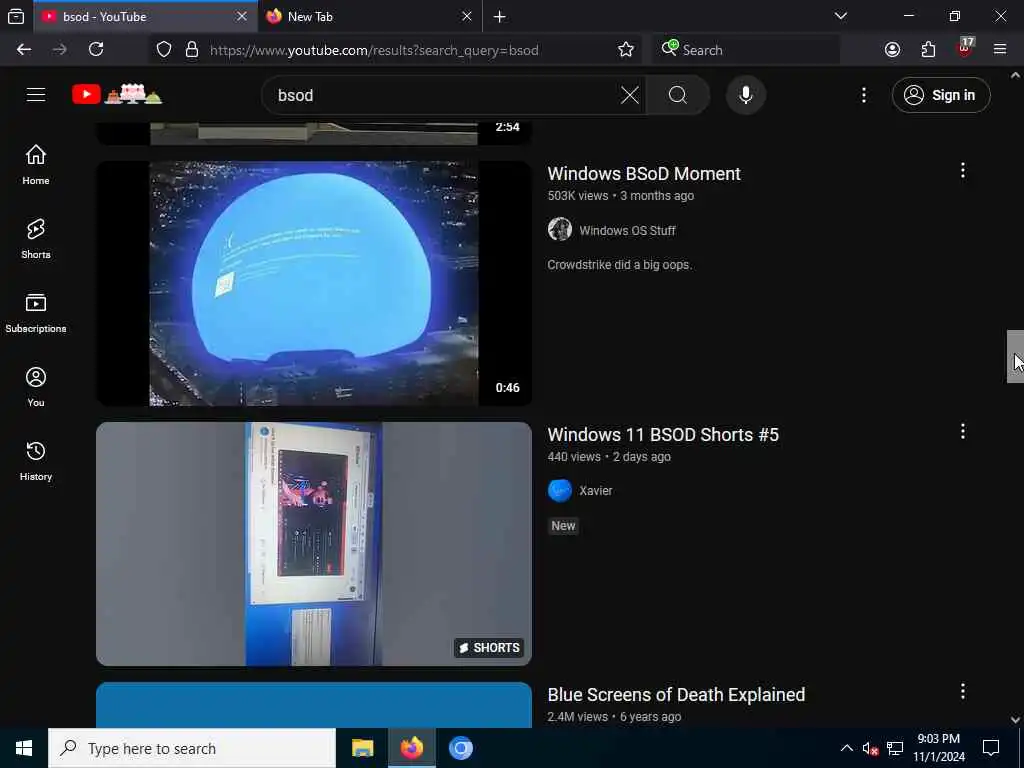
Task: Open File Explorer from the taskbar
Action: pyautogui.click(x=362, y=748)
